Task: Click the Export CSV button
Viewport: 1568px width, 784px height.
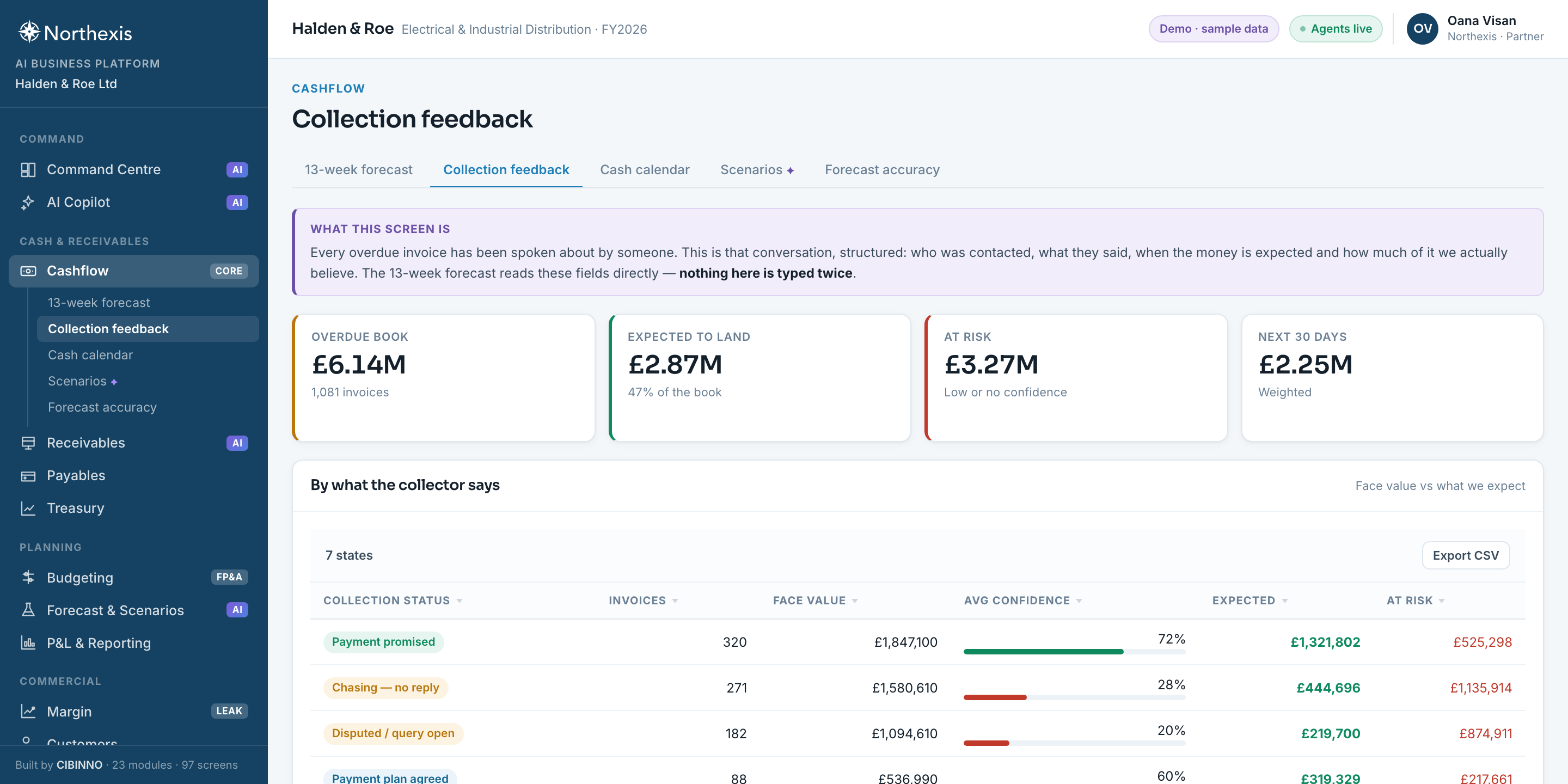Action: [1465, 555]
